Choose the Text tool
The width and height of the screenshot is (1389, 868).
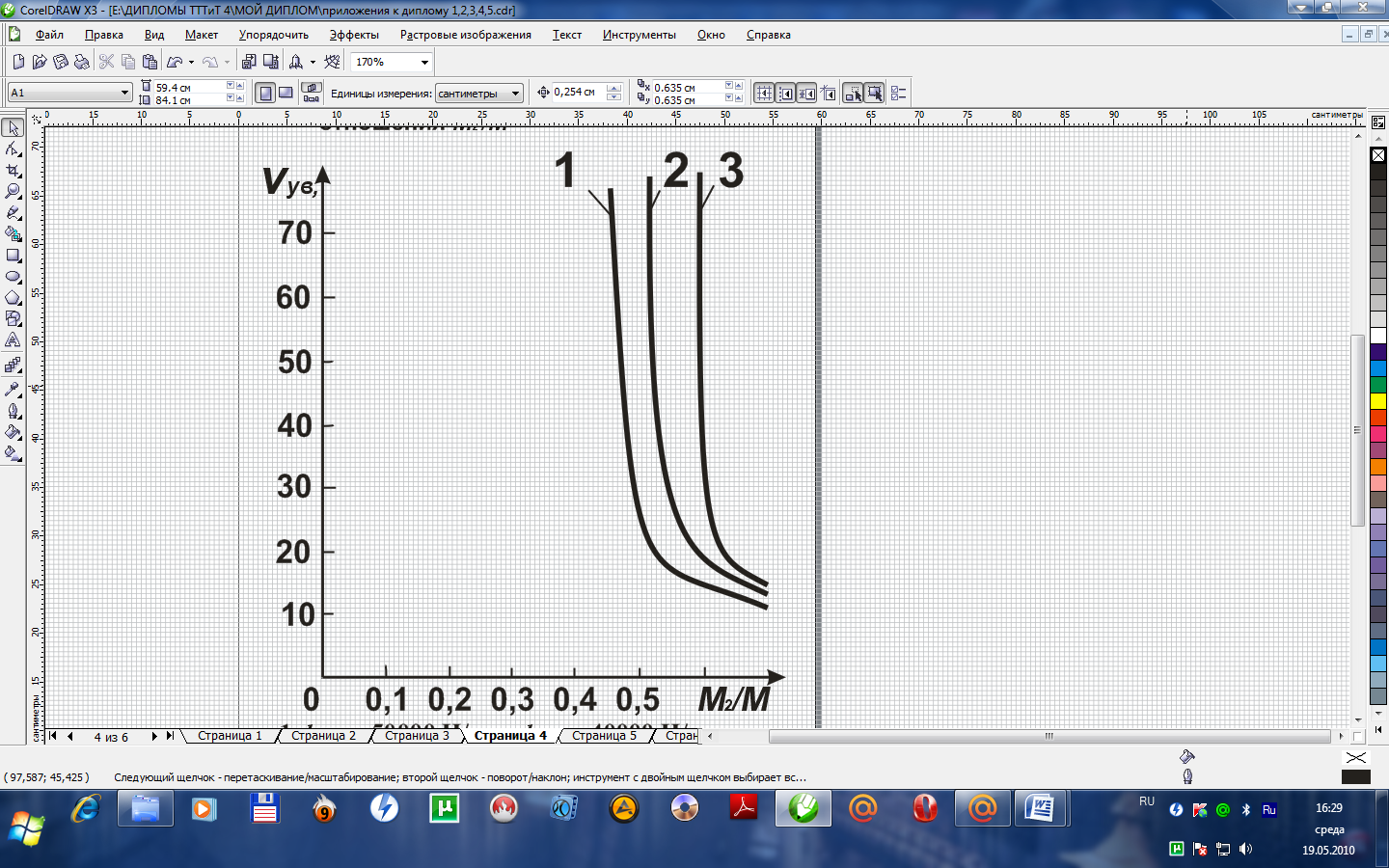pyautogui.click(x=13, y=340)
